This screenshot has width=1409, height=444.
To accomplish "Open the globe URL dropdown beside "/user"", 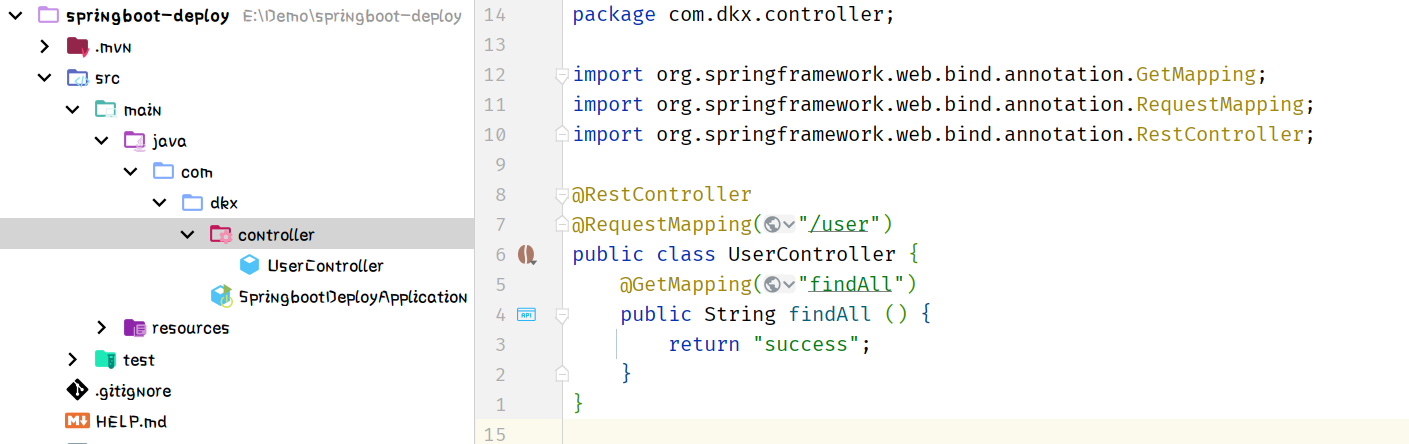I will 780,224.
